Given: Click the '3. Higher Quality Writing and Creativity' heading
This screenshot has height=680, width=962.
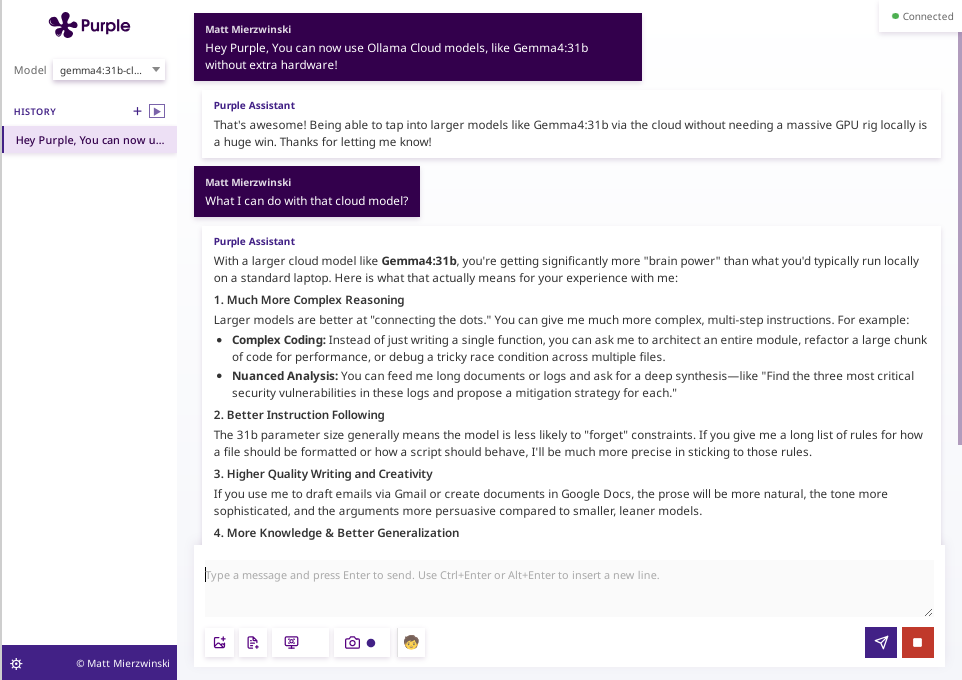Looking at the screenshot, I should click(x=323, y=474).
